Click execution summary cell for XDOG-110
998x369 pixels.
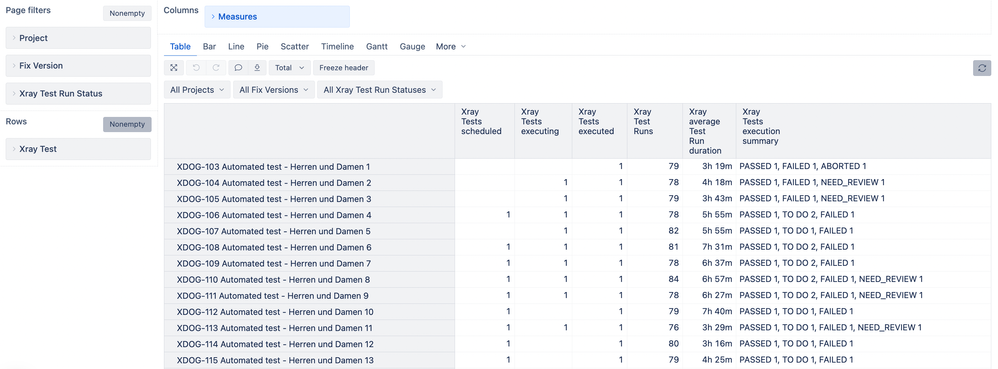(864, 279)
